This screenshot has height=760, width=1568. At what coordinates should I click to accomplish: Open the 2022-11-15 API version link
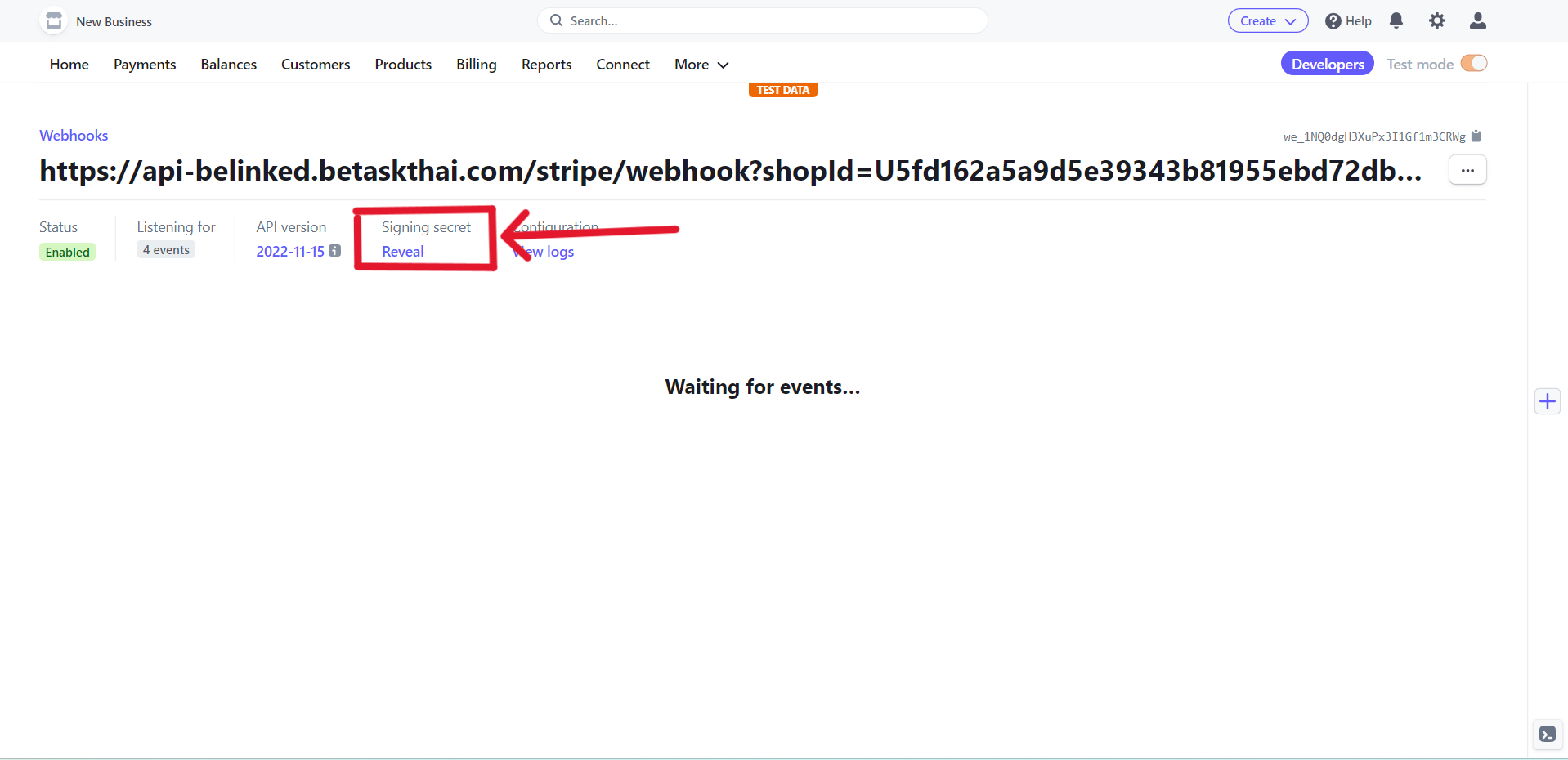click(x=290, y=252)
